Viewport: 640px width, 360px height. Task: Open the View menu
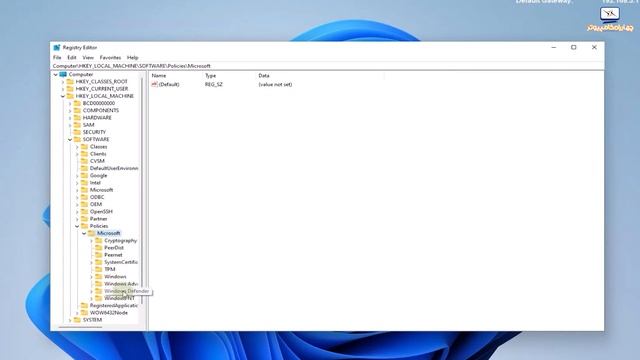coord(88,58)
